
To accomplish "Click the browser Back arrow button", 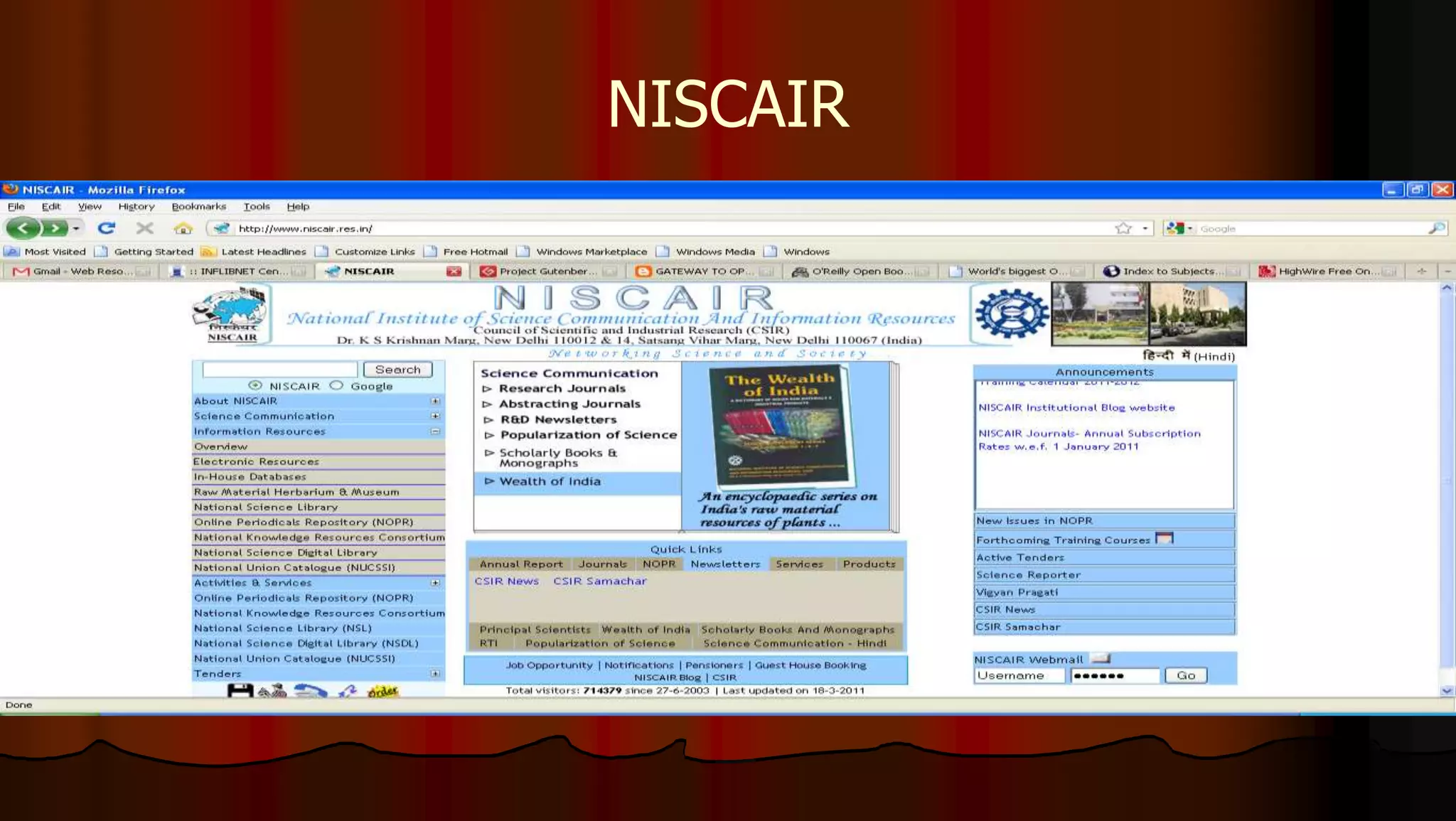I will pos(23,228).
